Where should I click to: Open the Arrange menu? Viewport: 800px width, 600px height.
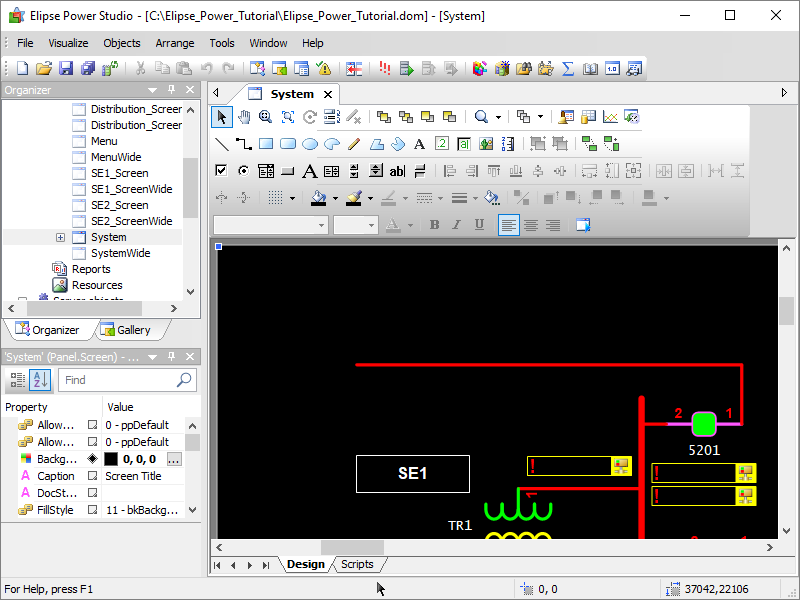[x=175, y=43]
